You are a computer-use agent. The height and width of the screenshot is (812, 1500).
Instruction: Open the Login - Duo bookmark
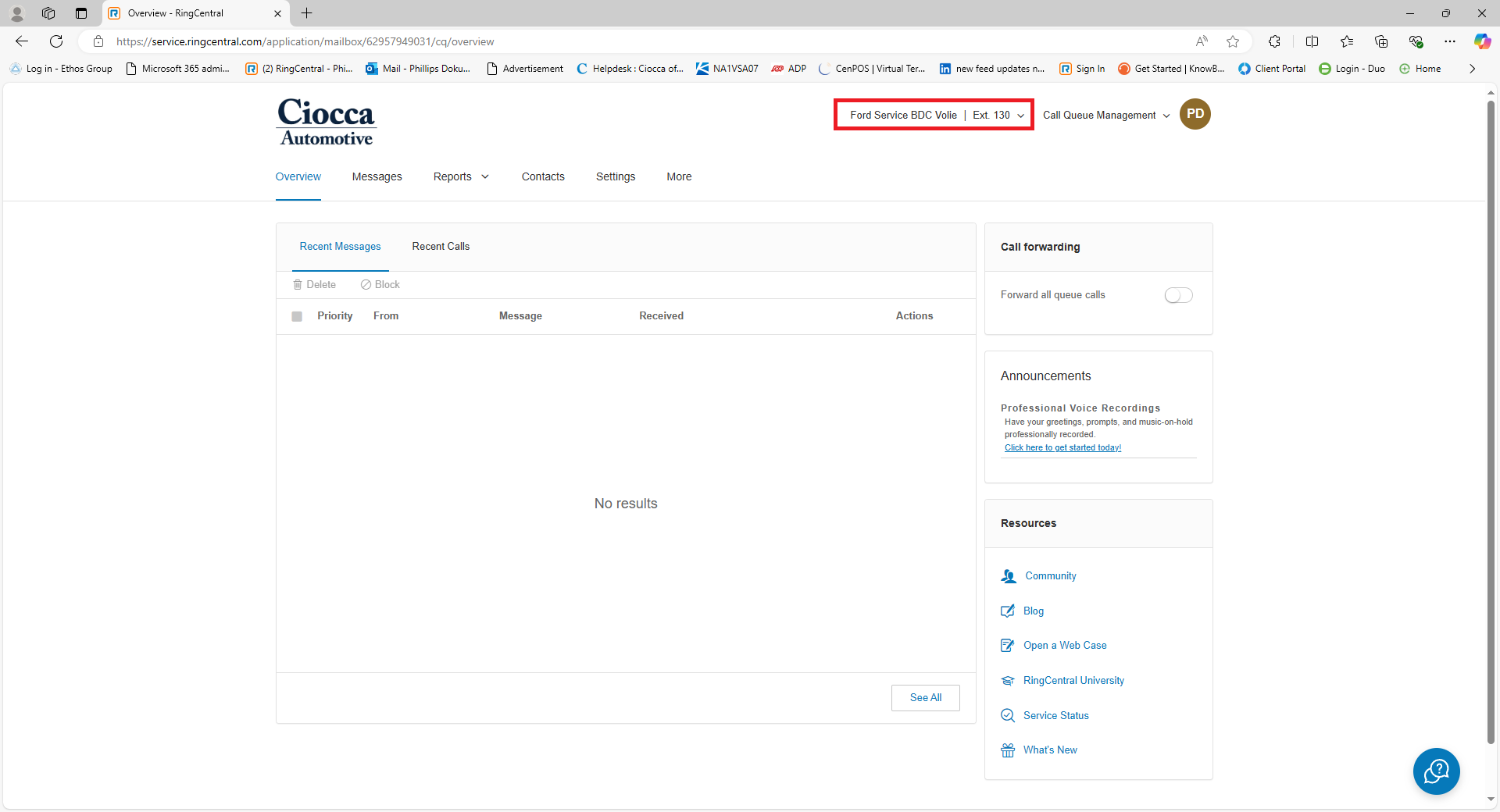[1352, 69]
